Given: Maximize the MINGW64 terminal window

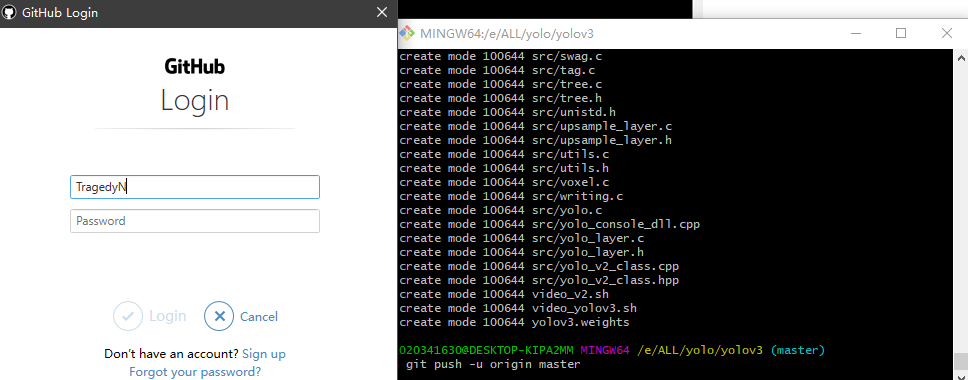Looking at the screenshot, I should [x=901, y=33].
